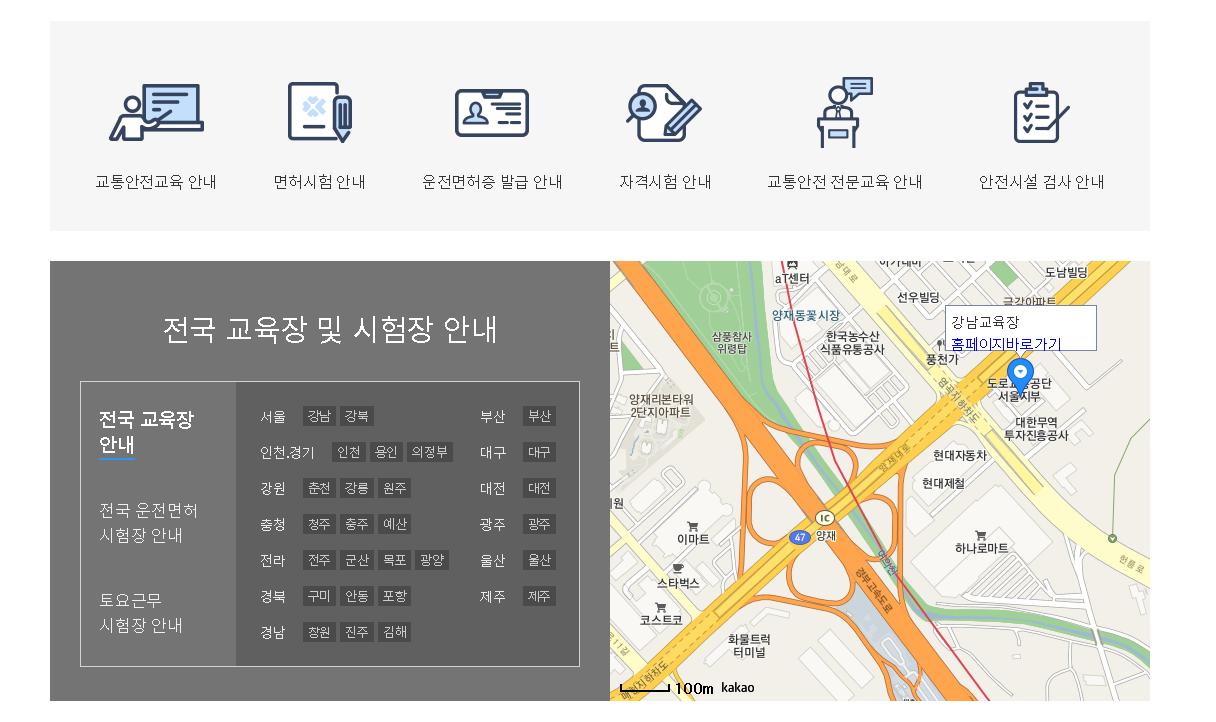Select 광양 under the 전라 region
Screen dimensions: 1216x722
point(431,560)
